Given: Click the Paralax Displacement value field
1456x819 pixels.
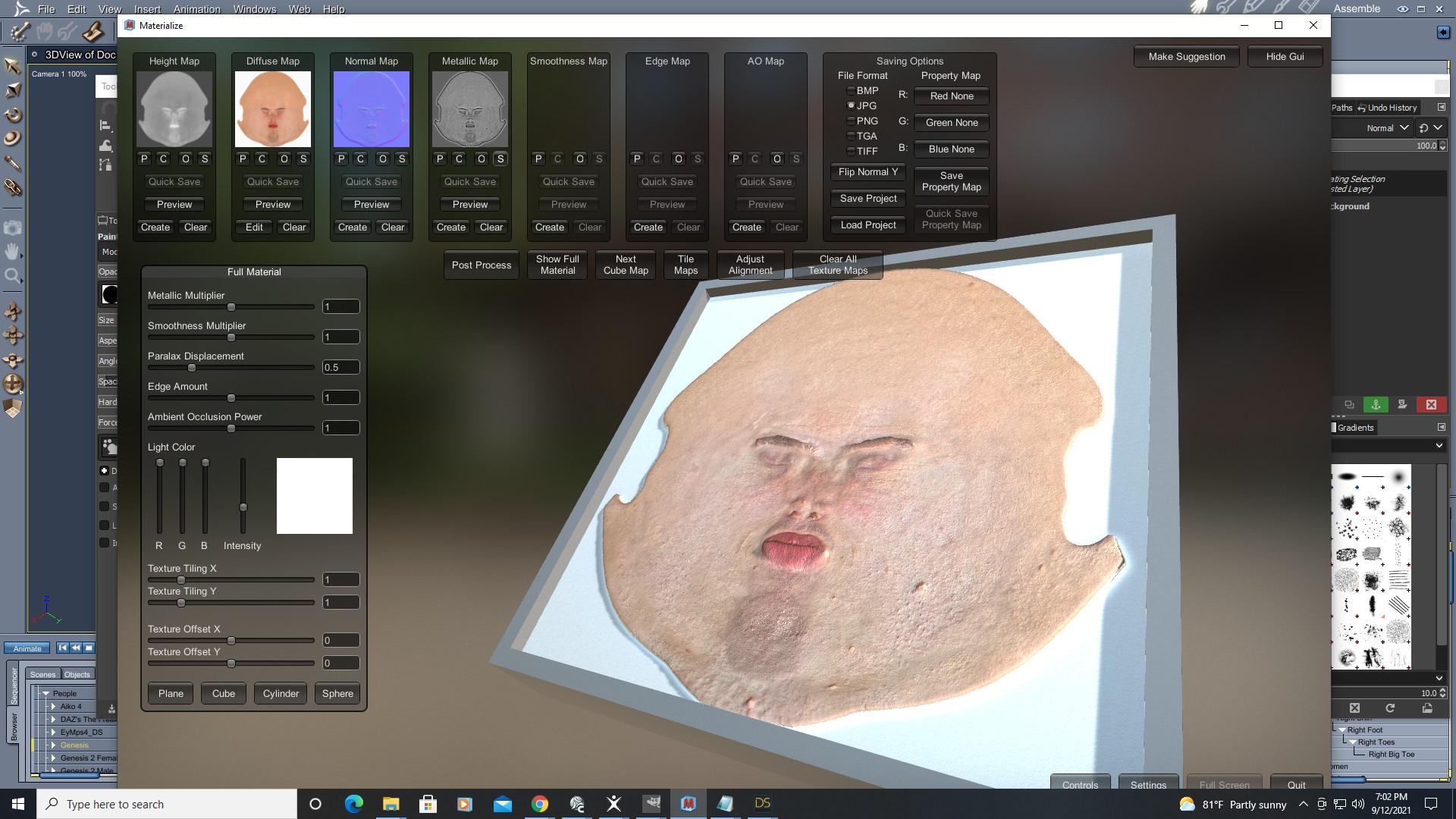Looking at the screenshot, I should [340, 368].
